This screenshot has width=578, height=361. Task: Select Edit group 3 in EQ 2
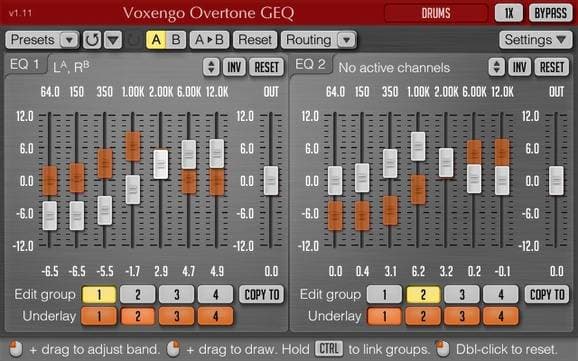click(x=462, y=295)
